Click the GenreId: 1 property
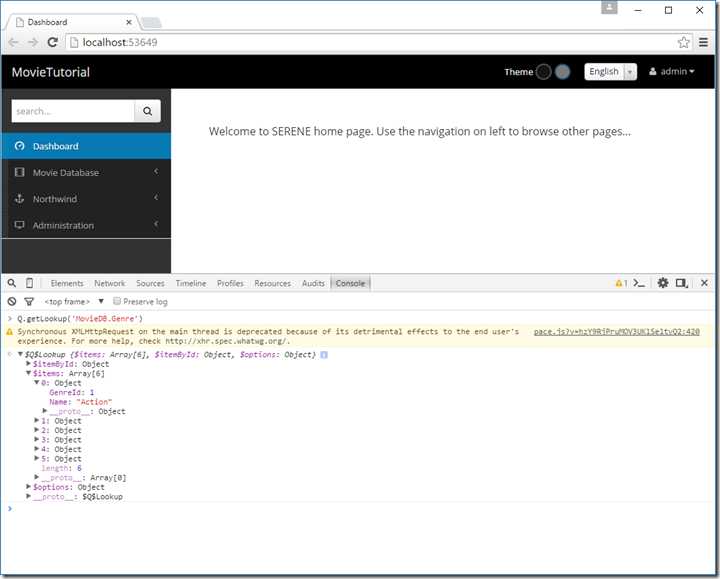Screen dimensions: 720x579 click(72, 392)
